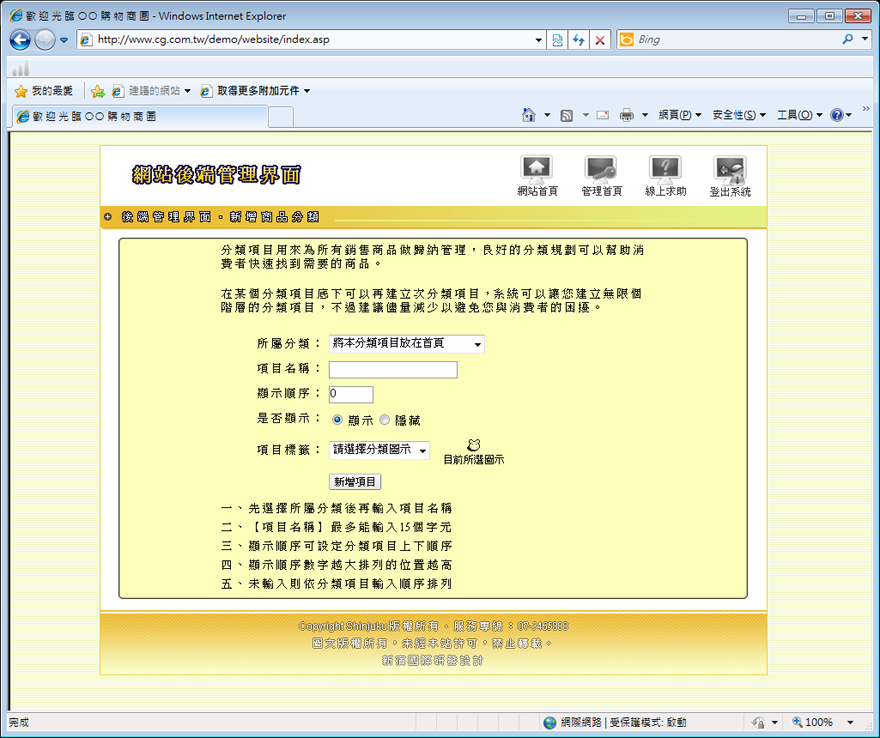Click the Stop loading red X icon
The width and height of the screenshot is (880, 738).
point(600,40)
